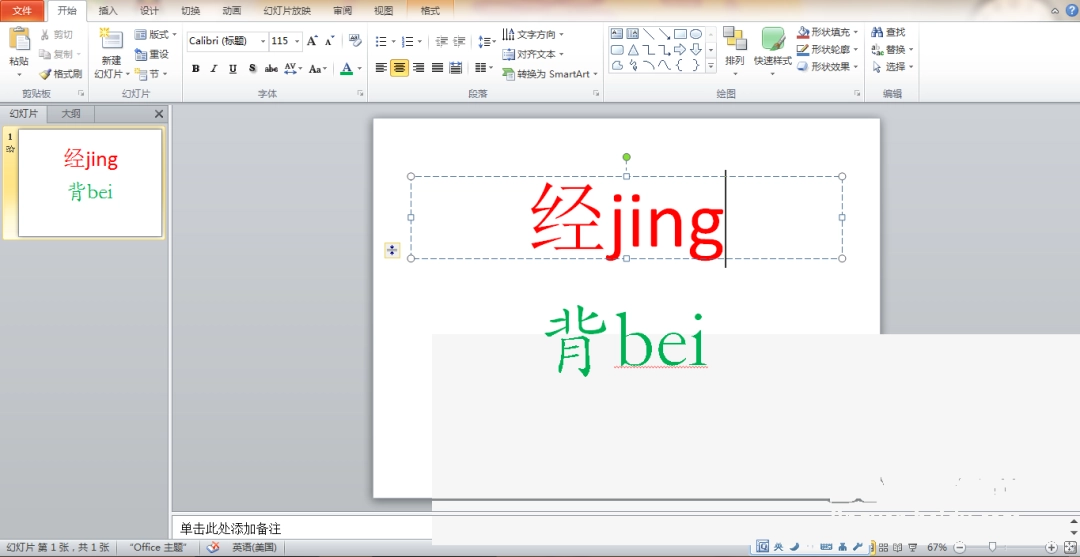Clear all formatting with the eraser icon

355,41
